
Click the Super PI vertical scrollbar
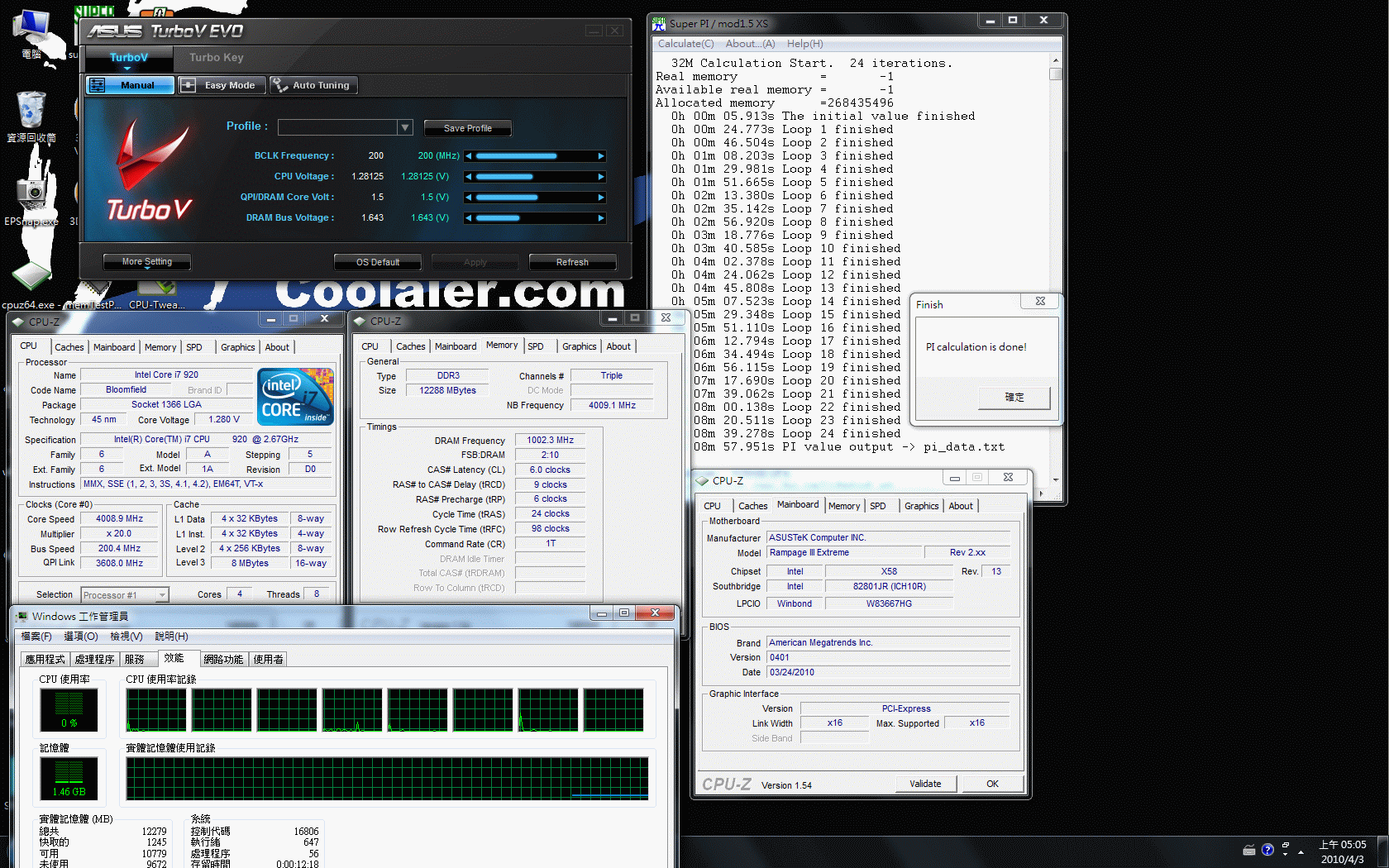pos(1056,269)
